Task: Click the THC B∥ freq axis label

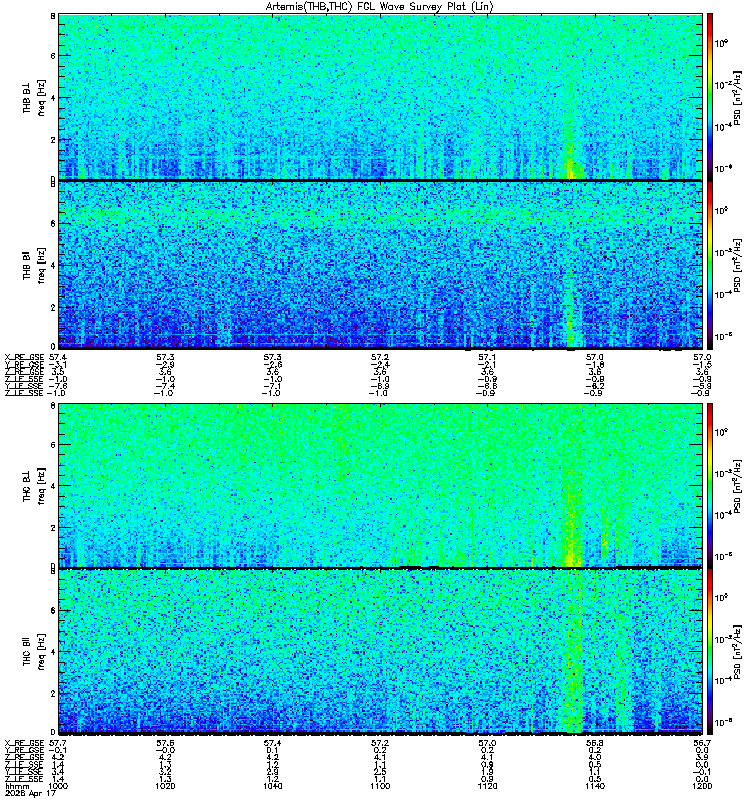Action: click(x=34, y=652)
